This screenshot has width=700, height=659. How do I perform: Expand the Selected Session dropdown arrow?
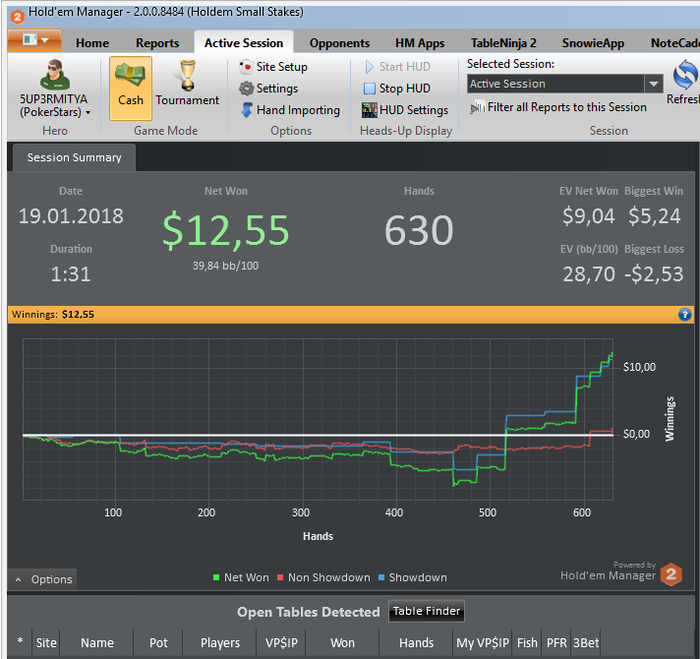point(654,84)
